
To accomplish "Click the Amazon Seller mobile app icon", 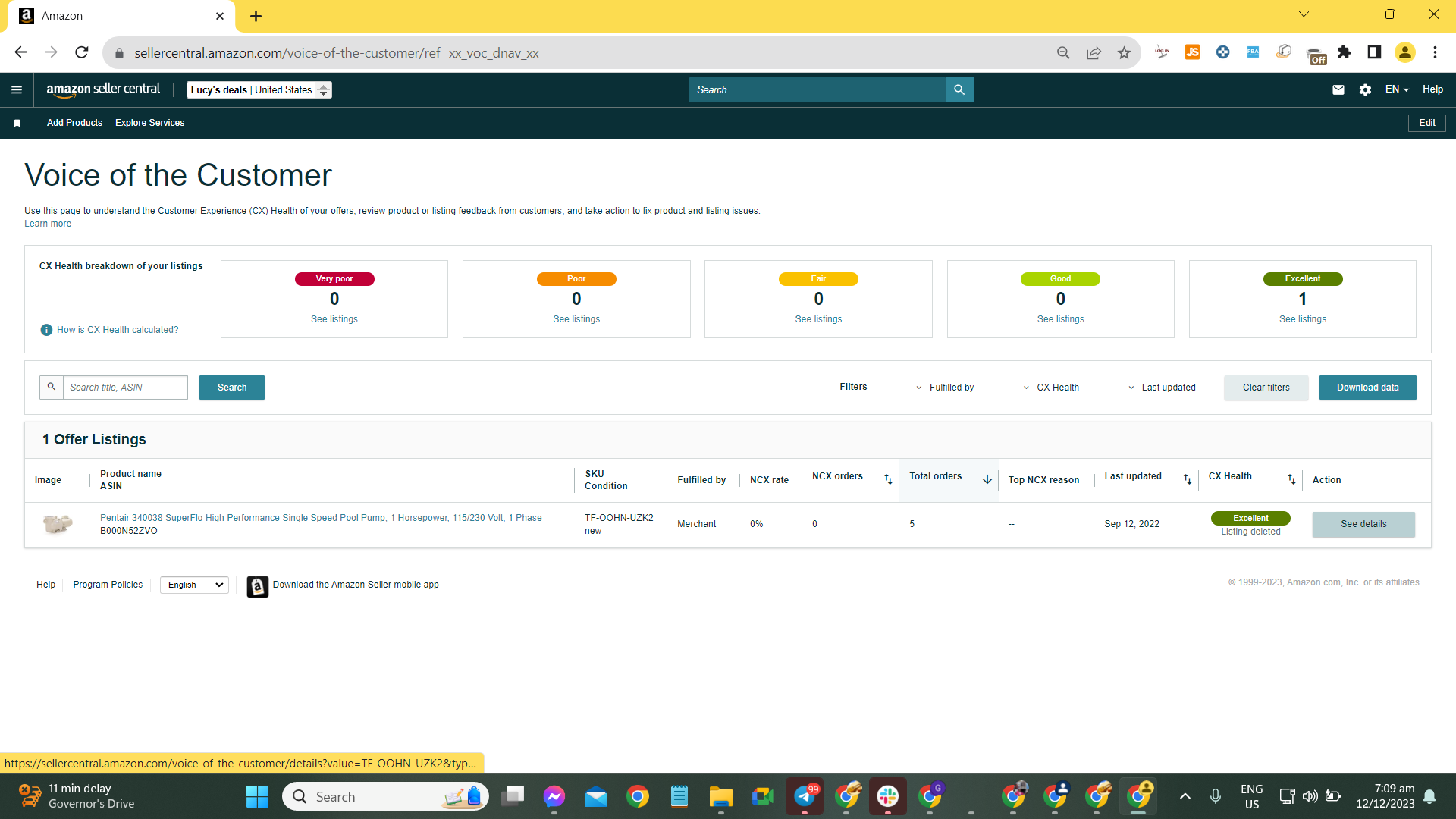I will 257,586.
